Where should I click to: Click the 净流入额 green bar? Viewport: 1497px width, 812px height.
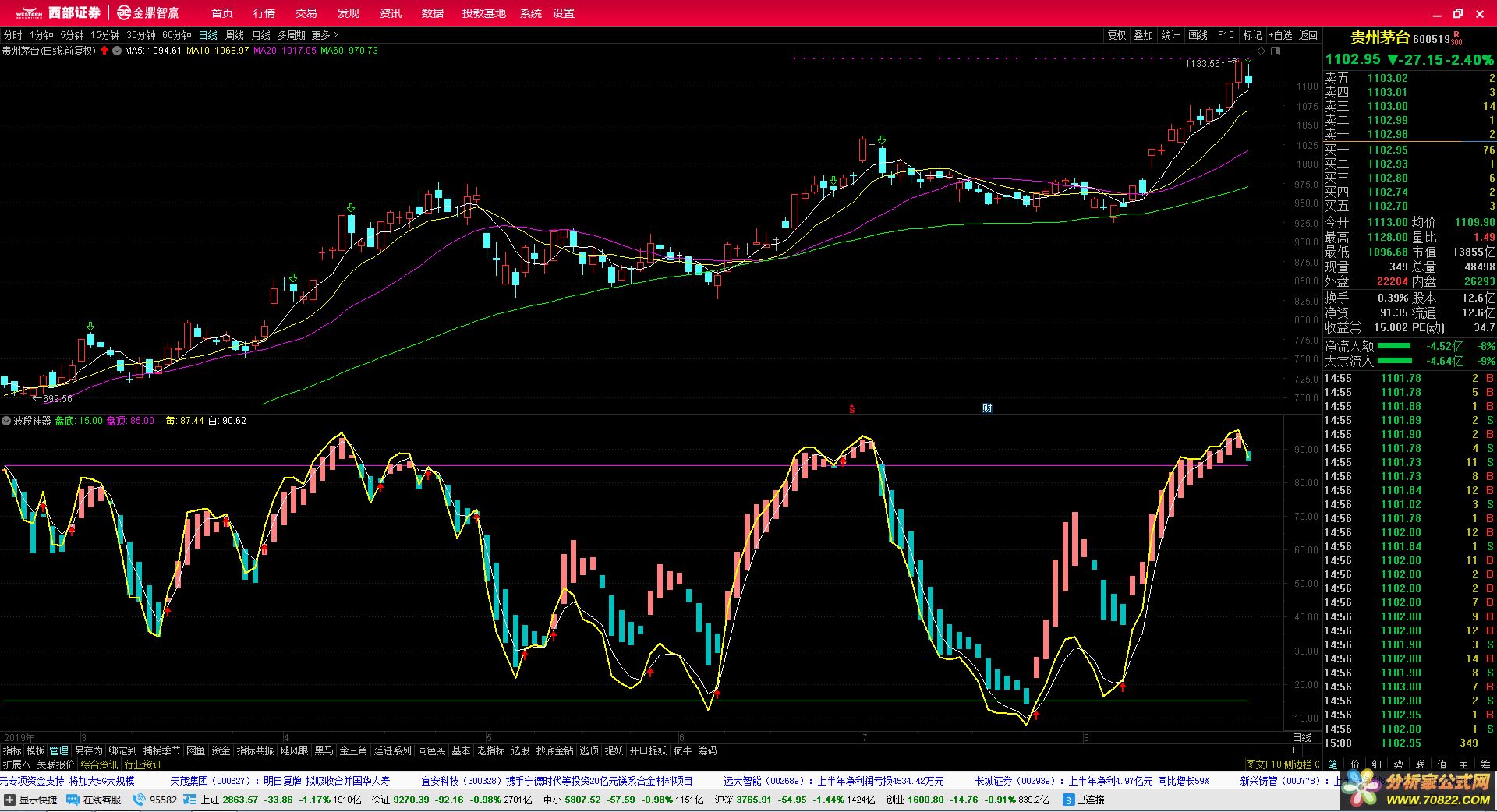(1394, 346)
